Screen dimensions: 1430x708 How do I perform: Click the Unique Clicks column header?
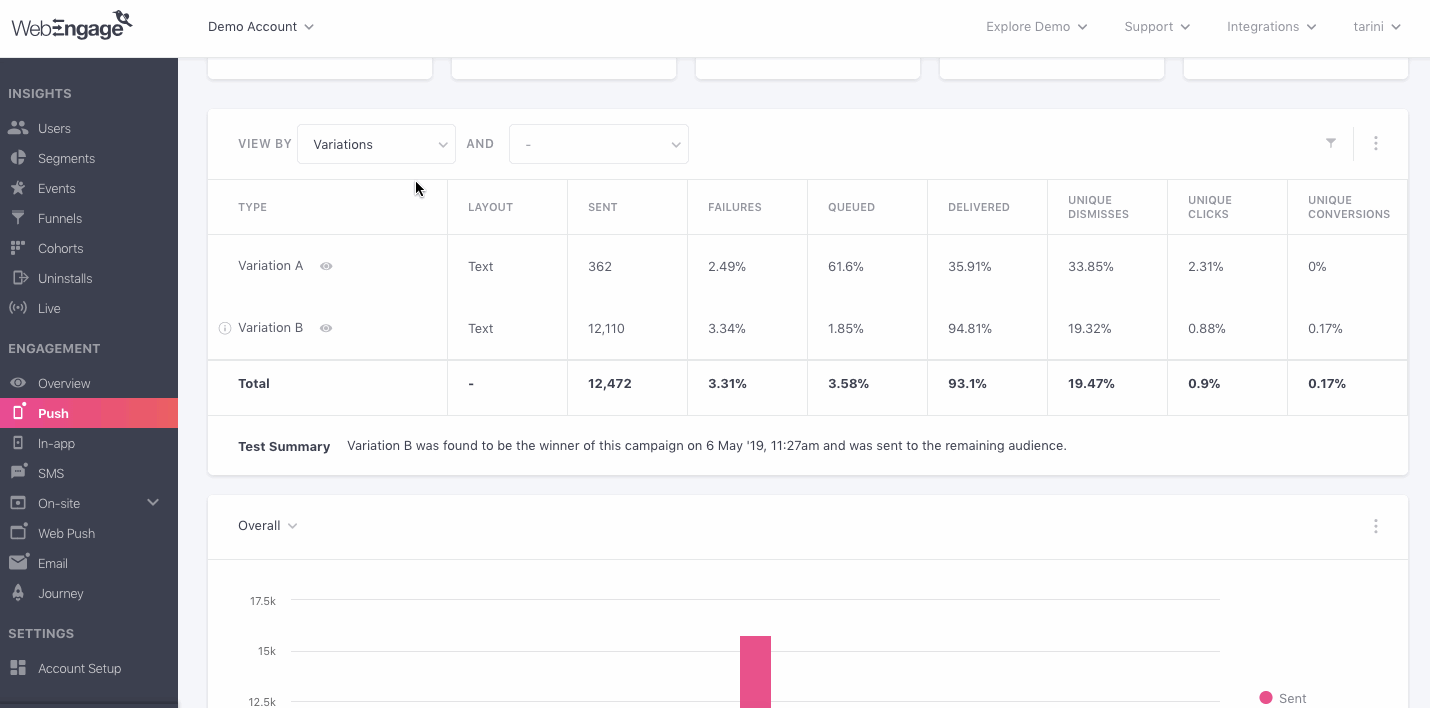[1210, 207]
